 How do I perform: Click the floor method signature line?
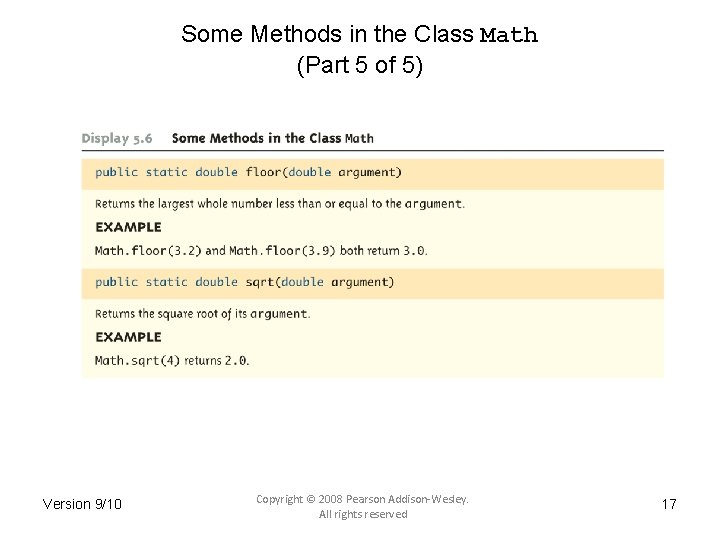pos(248,172)
